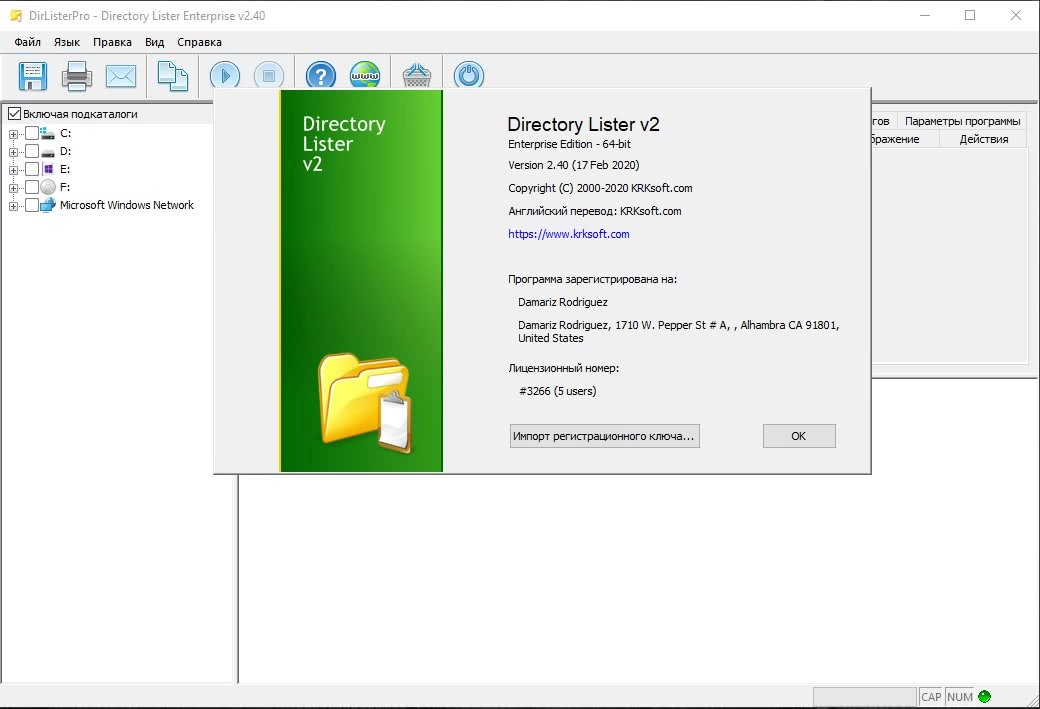1040x709 pixels.
Task: Expand the E: drive tree node
Action: 13,170
